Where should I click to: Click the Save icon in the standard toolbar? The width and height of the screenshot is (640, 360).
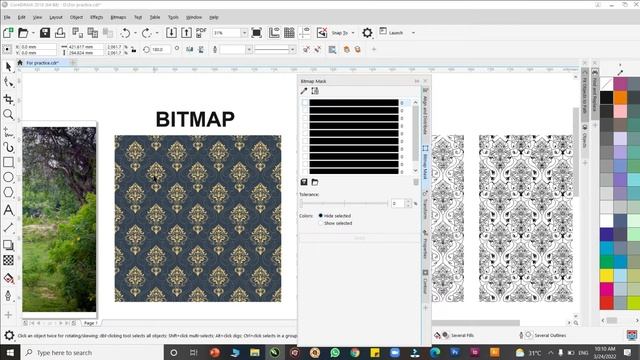[x=45, y=33]
